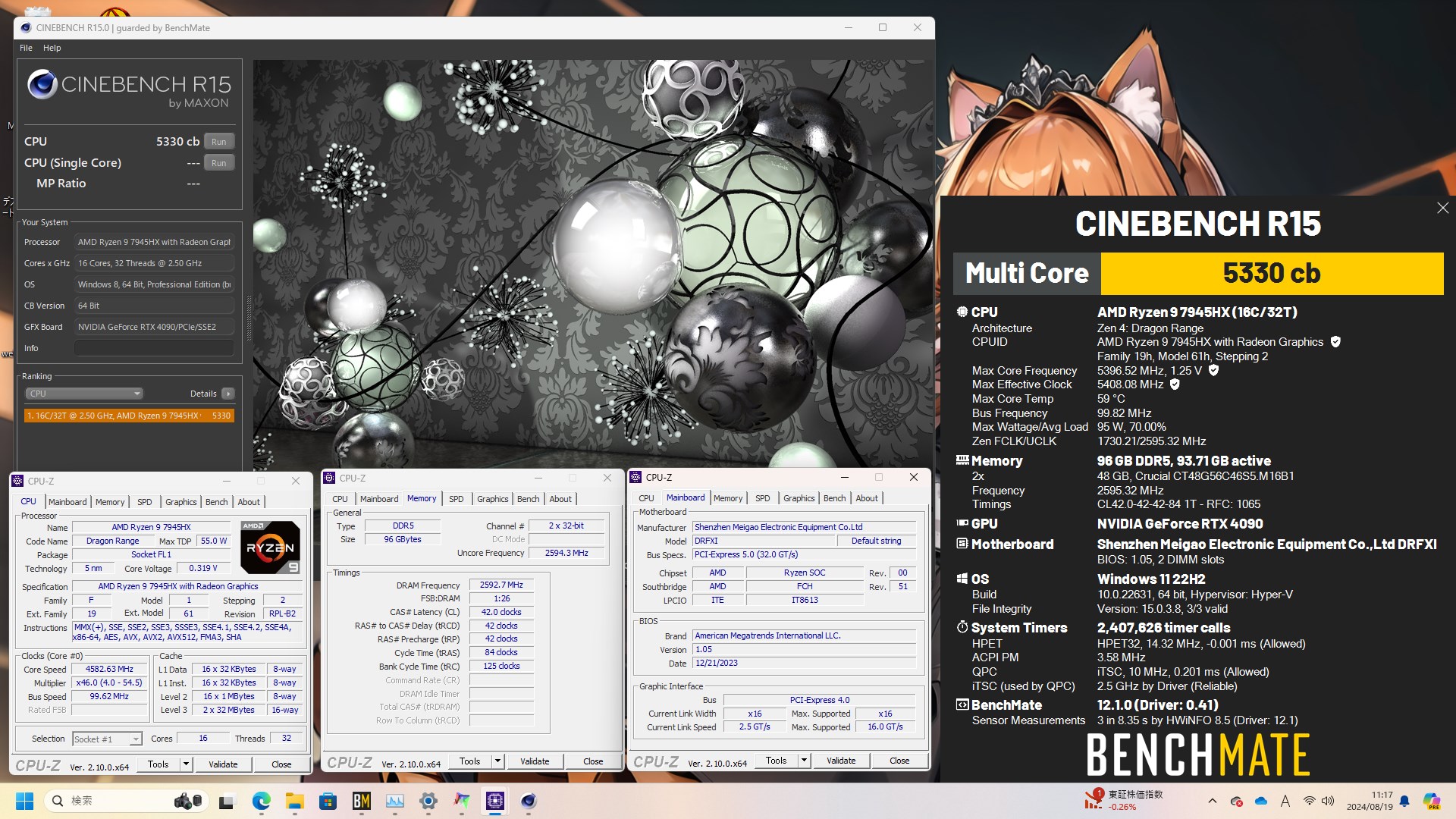Open the stock index widget on taskbar
Viewport: 1456px width, 819px height.
1123,801
